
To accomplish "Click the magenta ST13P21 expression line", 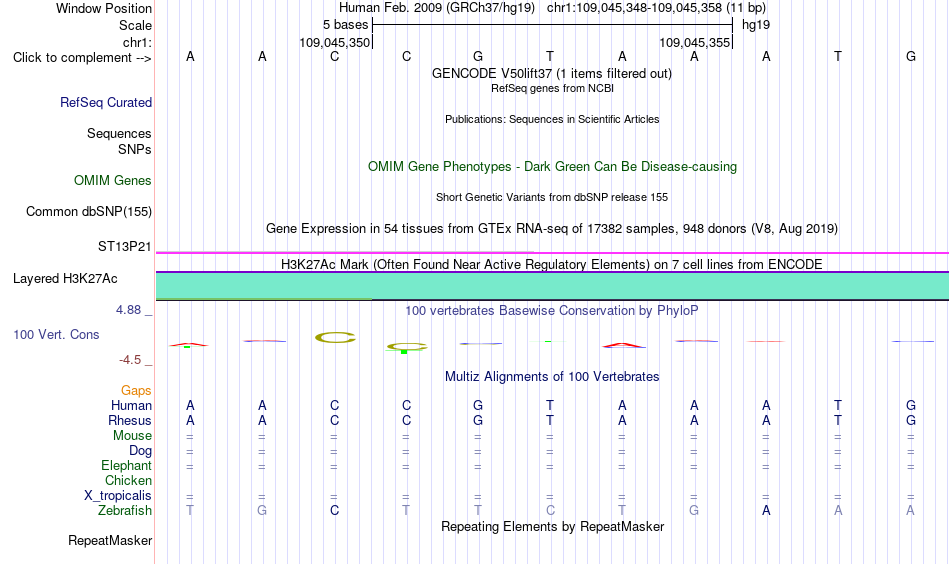I will [552, 253].
